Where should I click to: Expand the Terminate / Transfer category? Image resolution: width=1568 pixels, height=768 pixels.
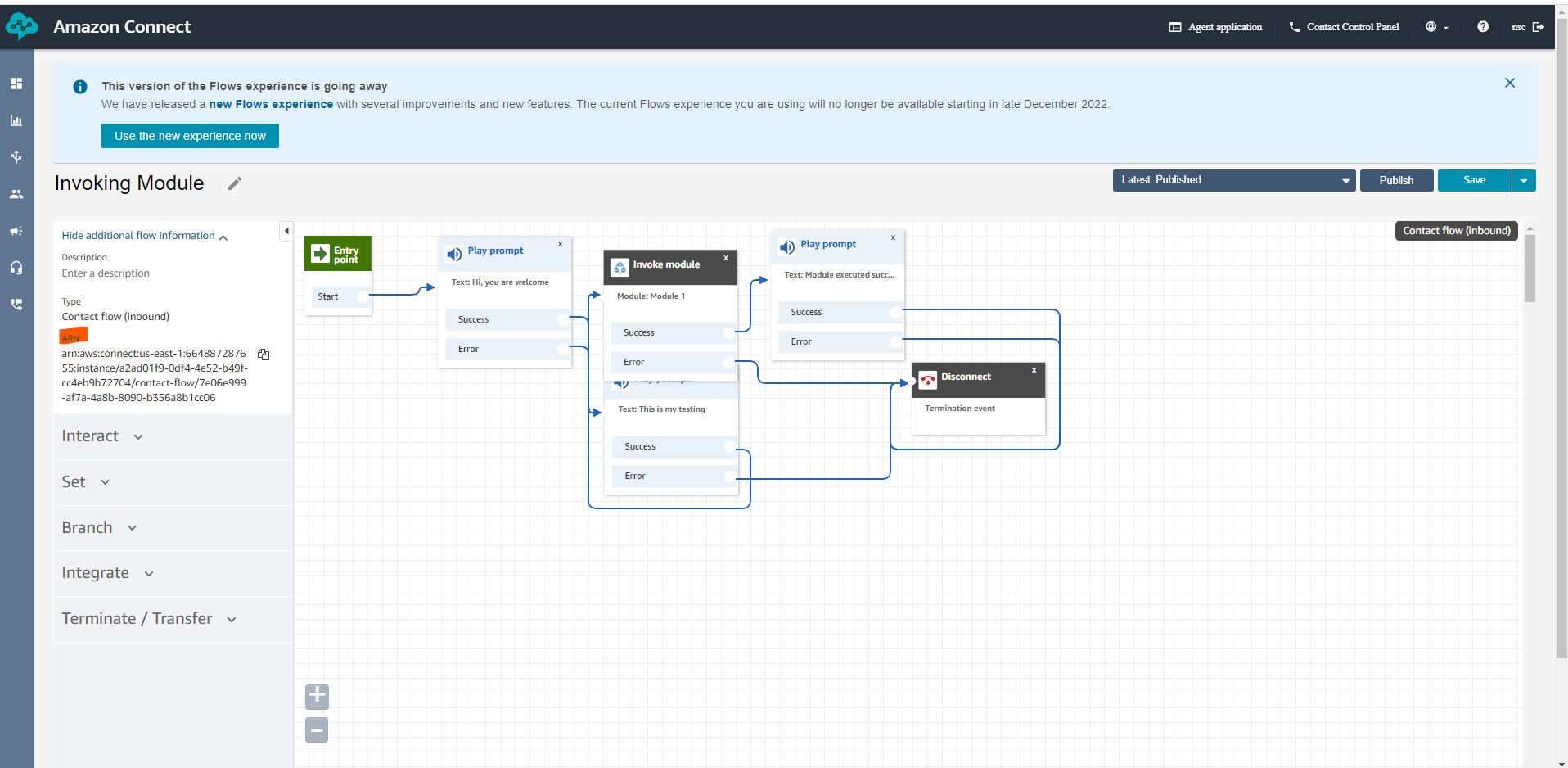[x=173, y=619]
